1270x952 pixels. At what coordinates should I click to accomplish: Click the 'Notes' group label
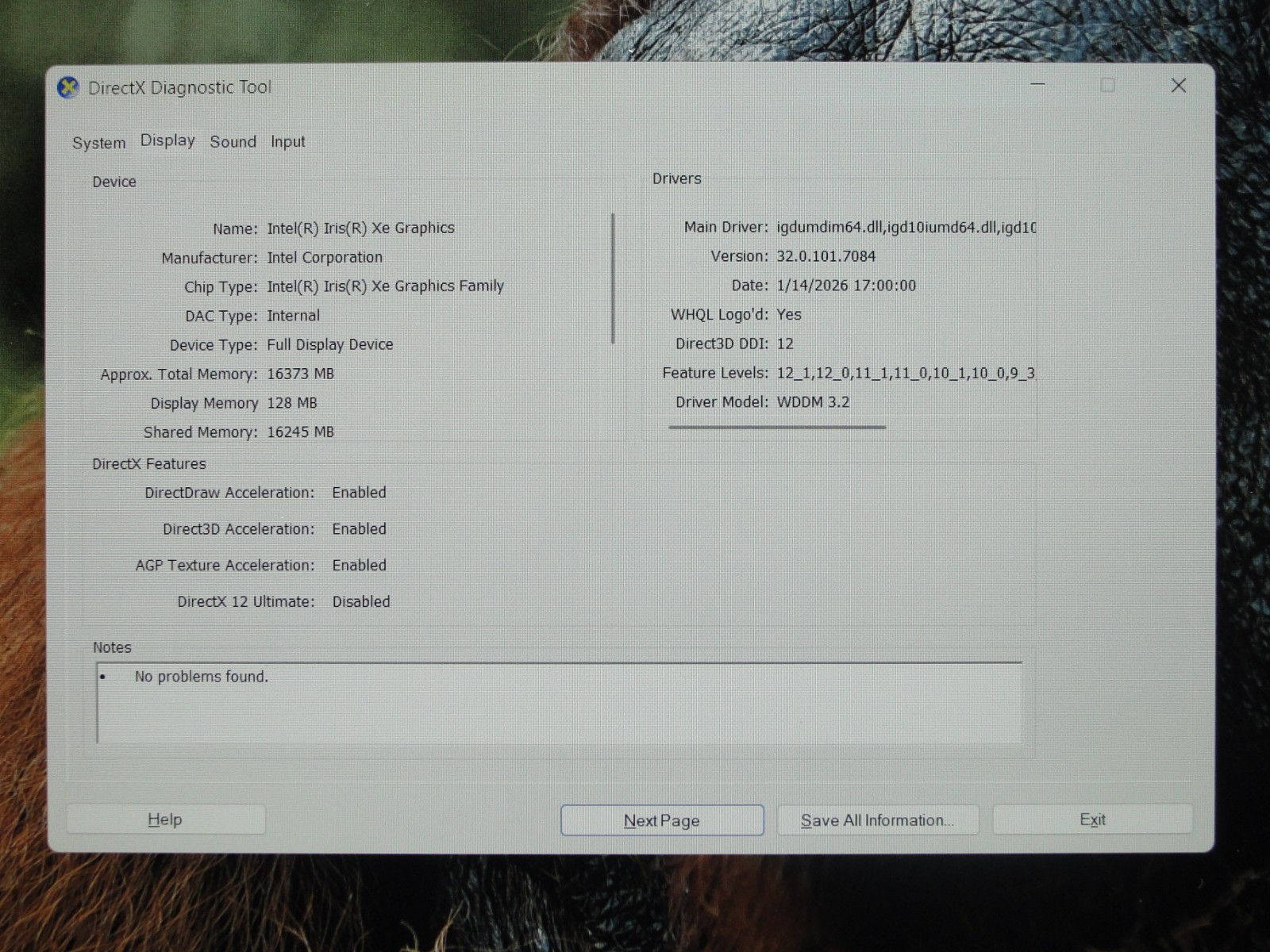112,647
